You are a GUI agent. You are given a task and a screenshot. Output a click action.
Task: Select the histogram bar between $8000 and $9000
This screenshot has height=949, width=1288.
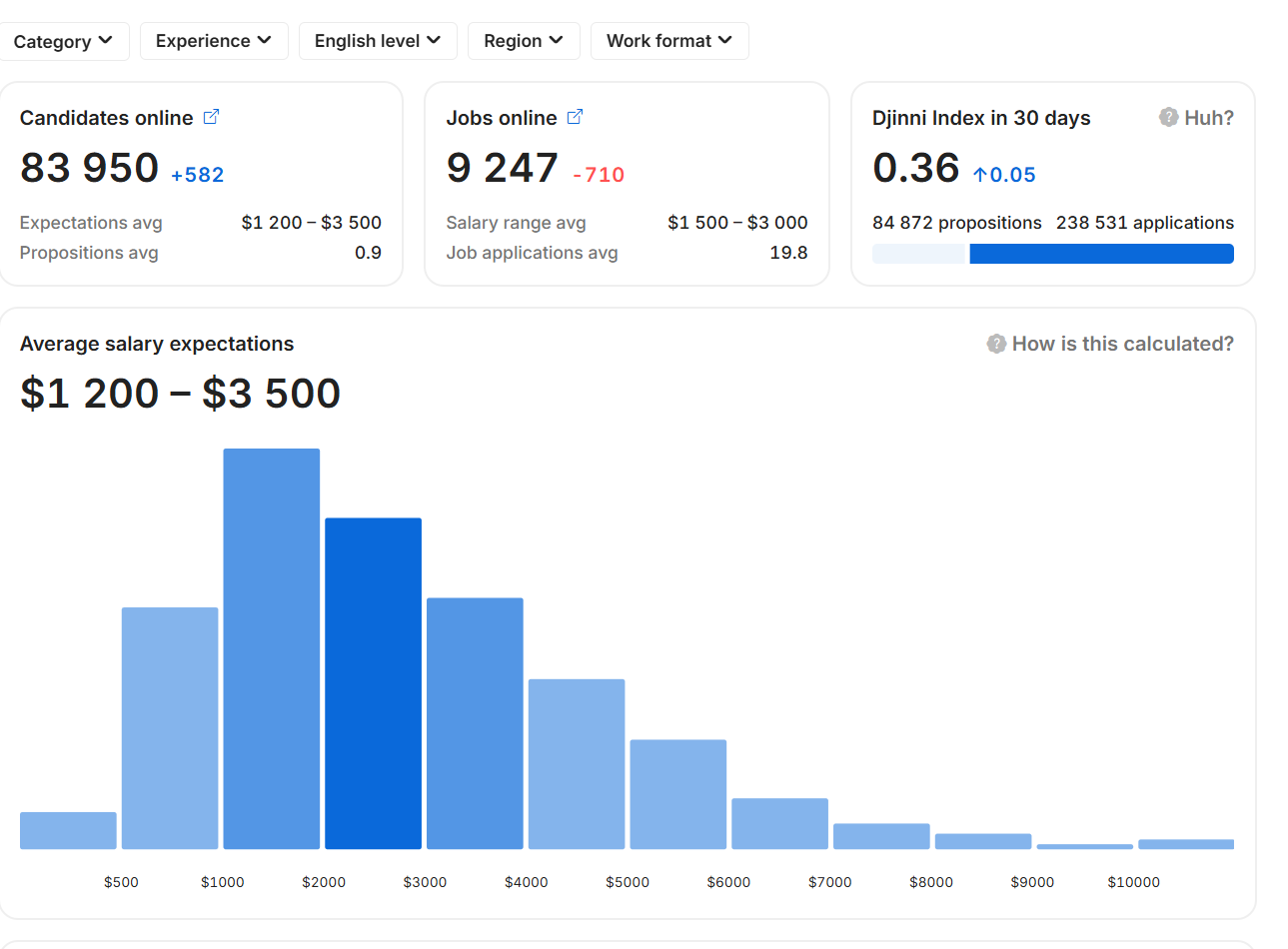click(983, 841)
